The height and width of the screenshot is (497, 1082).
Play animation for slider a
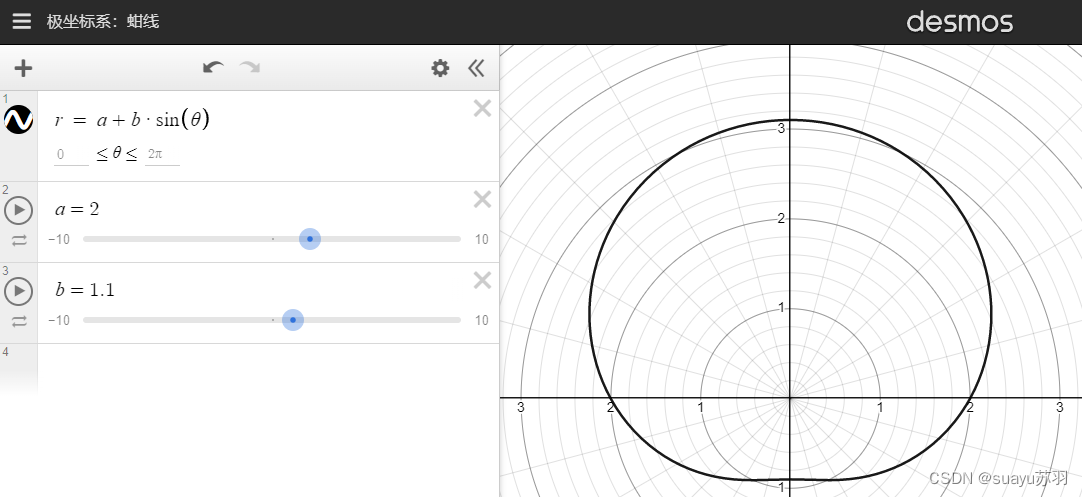click(19, 210)
